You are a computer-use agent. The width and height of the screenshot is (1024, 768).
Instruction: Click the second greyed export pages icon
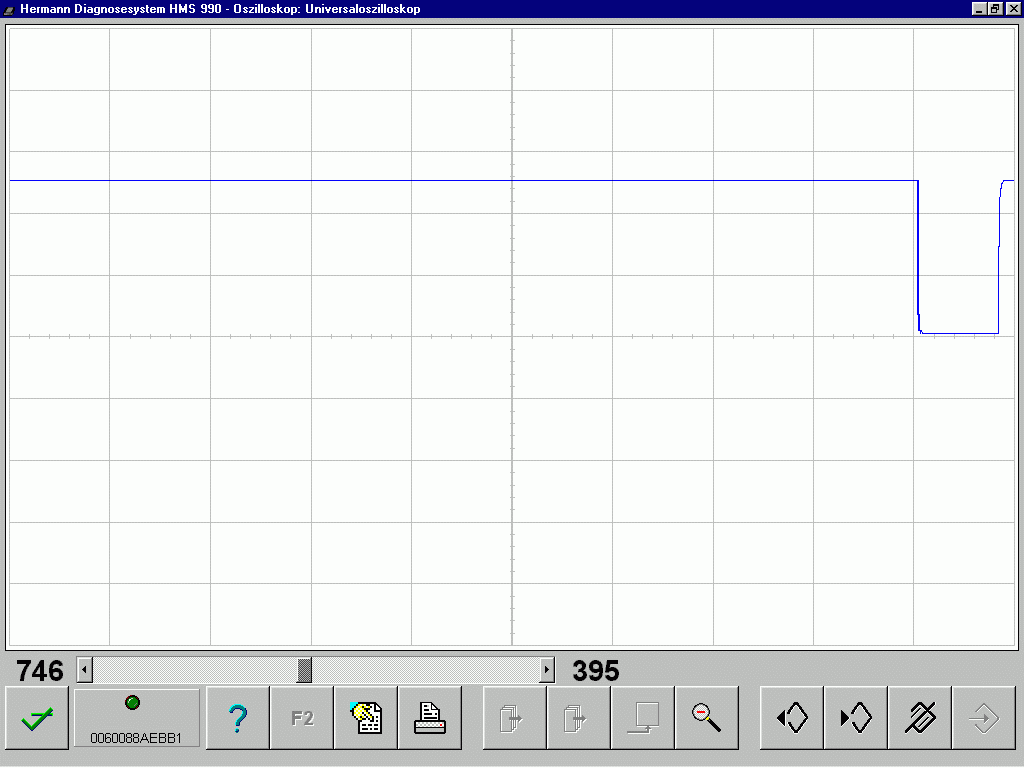tap(579, 718)
